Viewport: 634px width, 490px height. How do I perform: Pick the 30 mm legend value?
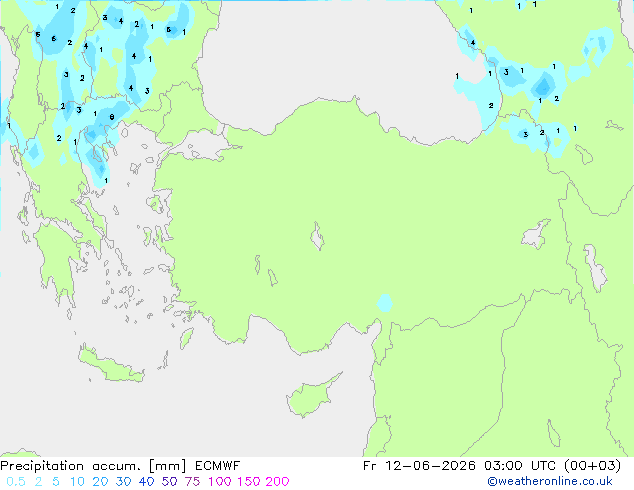[123, 482]
